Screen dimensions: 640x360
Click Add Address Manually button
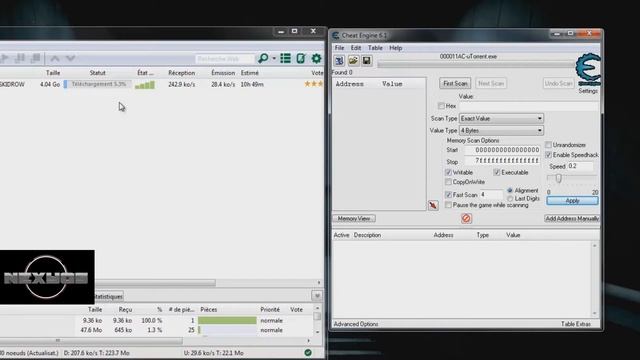[572, 218]
